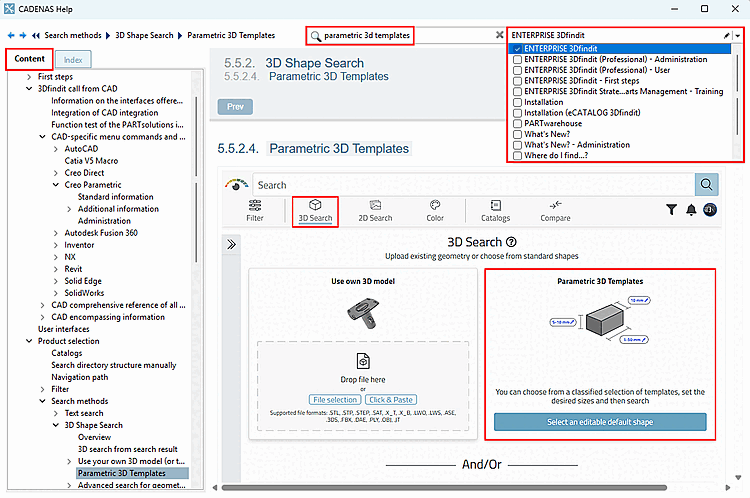Open the help collection dropdown arrow
The image size is (750, 498).
738,35
